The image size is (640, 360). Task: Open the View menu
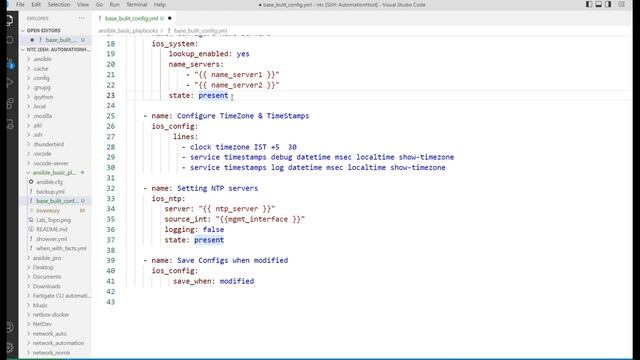tap(83, 5)
